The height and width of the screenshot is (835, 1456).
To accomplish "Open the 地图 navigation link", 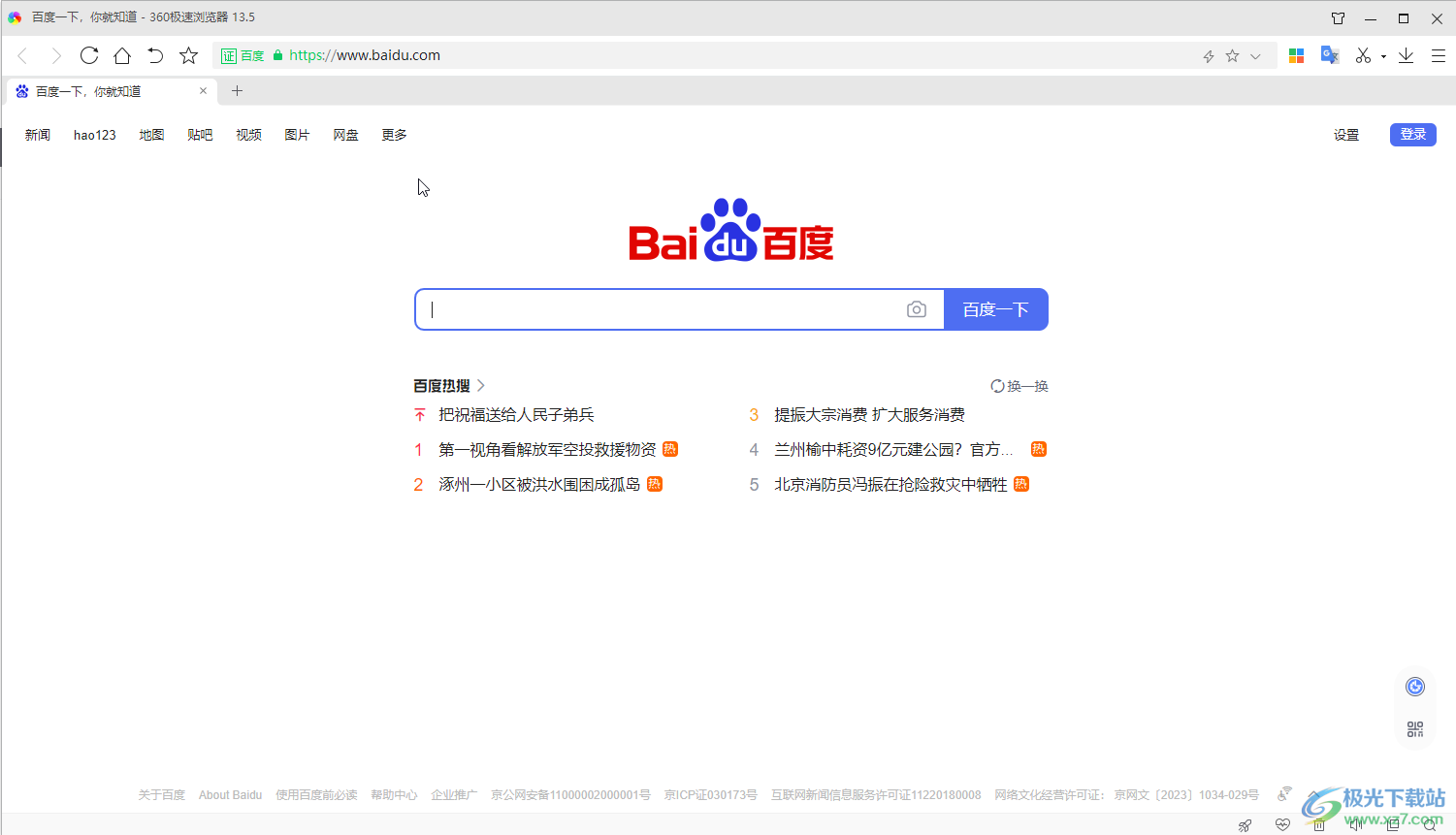I will 151,135.
